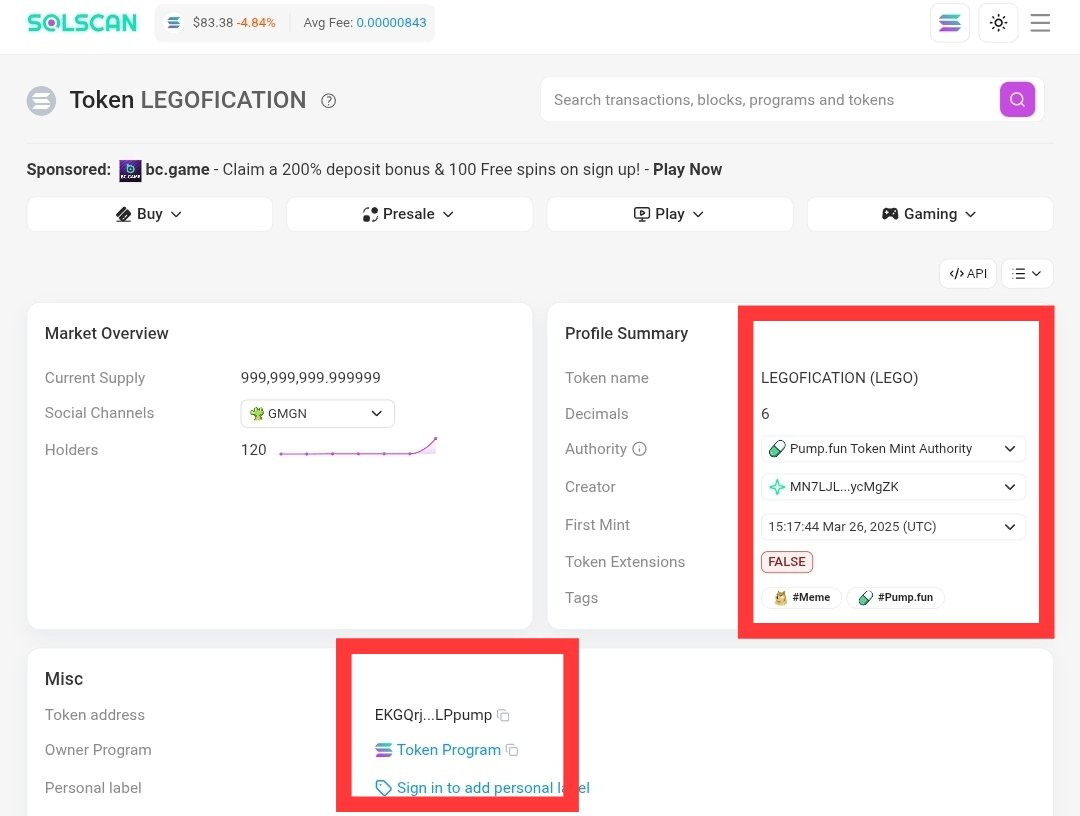1080x816 pixels.
Task: Click the Authority info icon
Action: coord(639,449)
